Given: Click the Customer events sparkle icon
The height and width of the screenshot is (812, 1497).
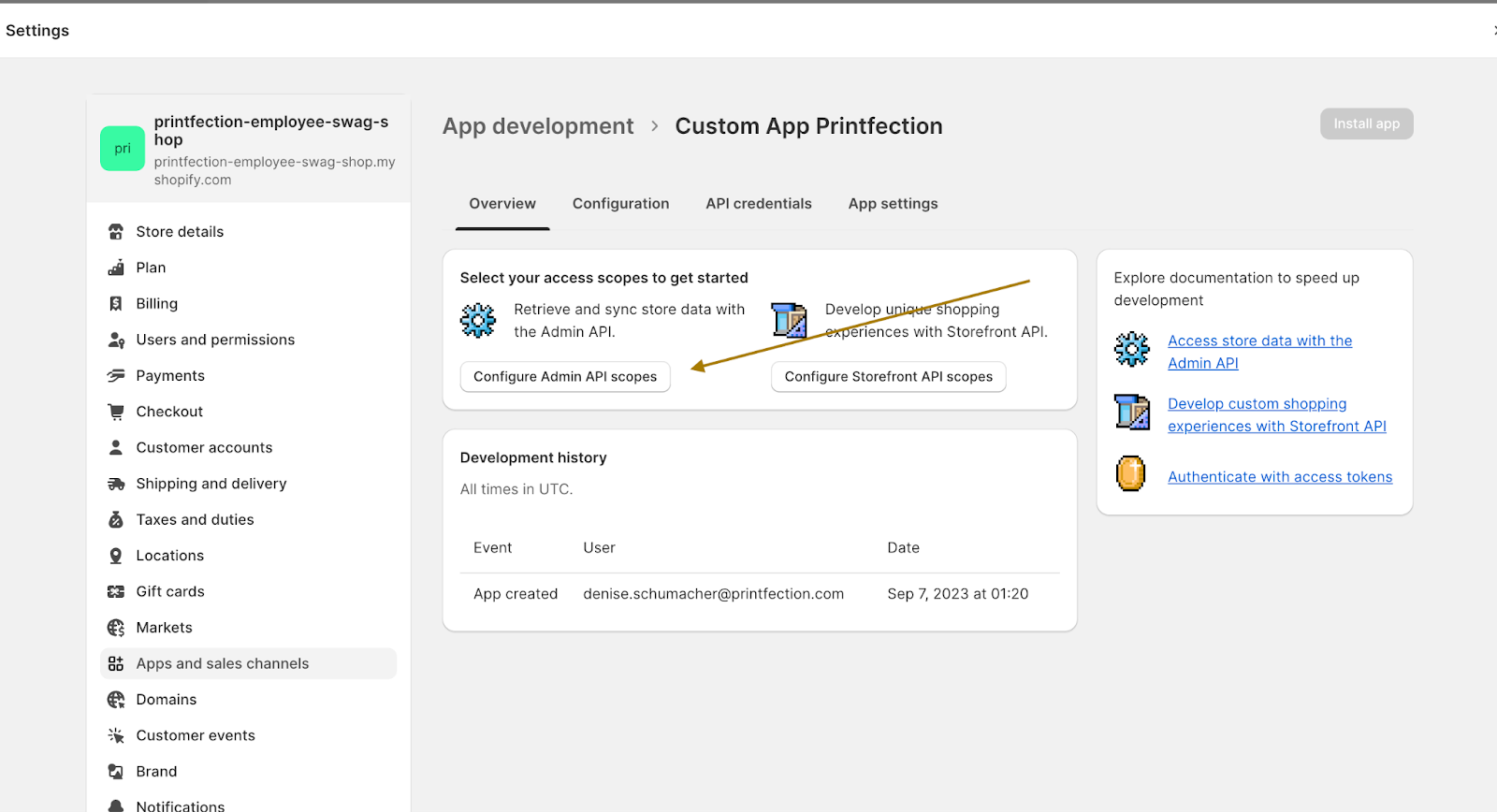Looking at the screenshot, I should click(x=116, y=735).
